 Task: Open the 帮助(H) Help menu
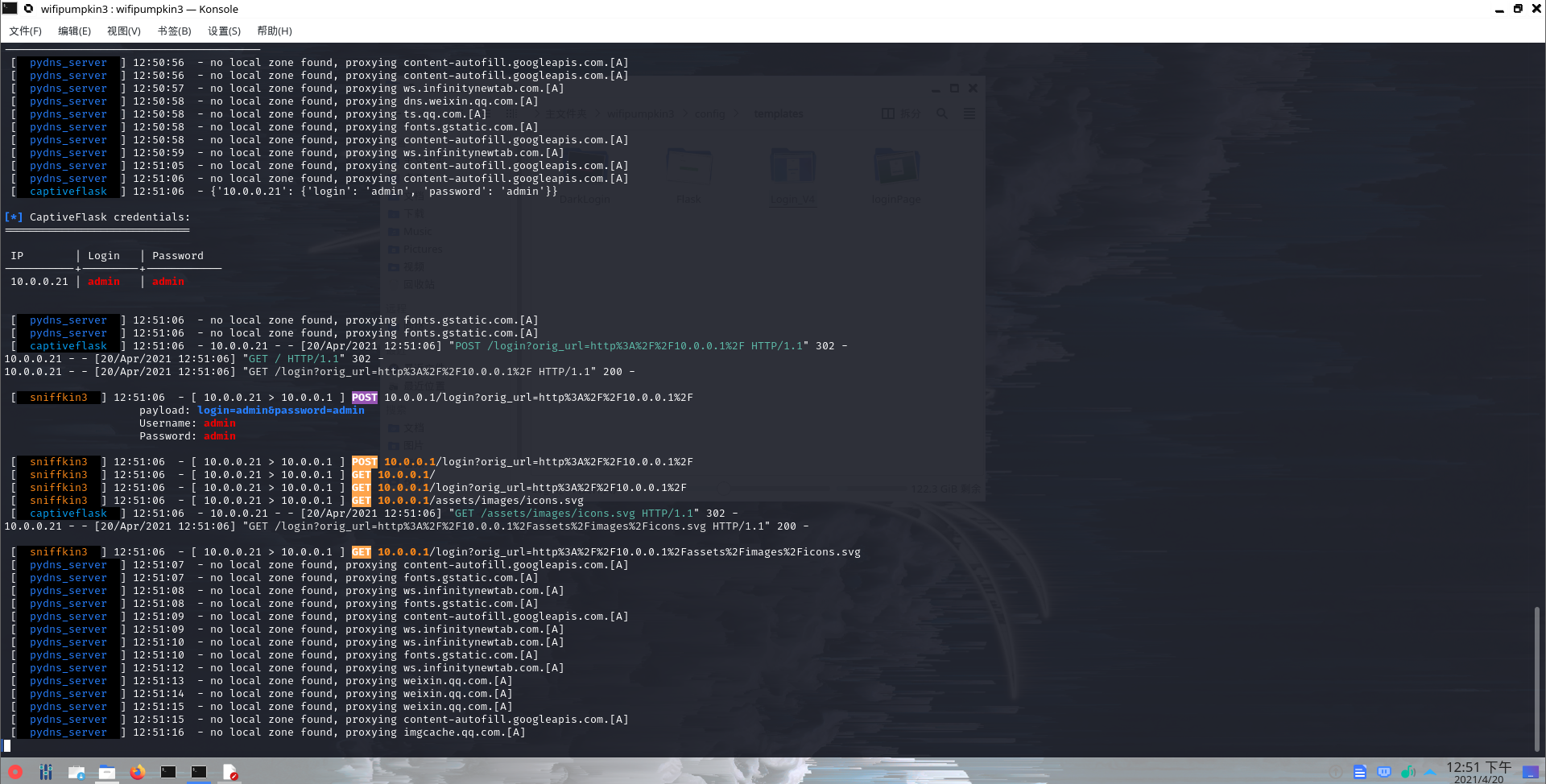(x=274, y=31)
